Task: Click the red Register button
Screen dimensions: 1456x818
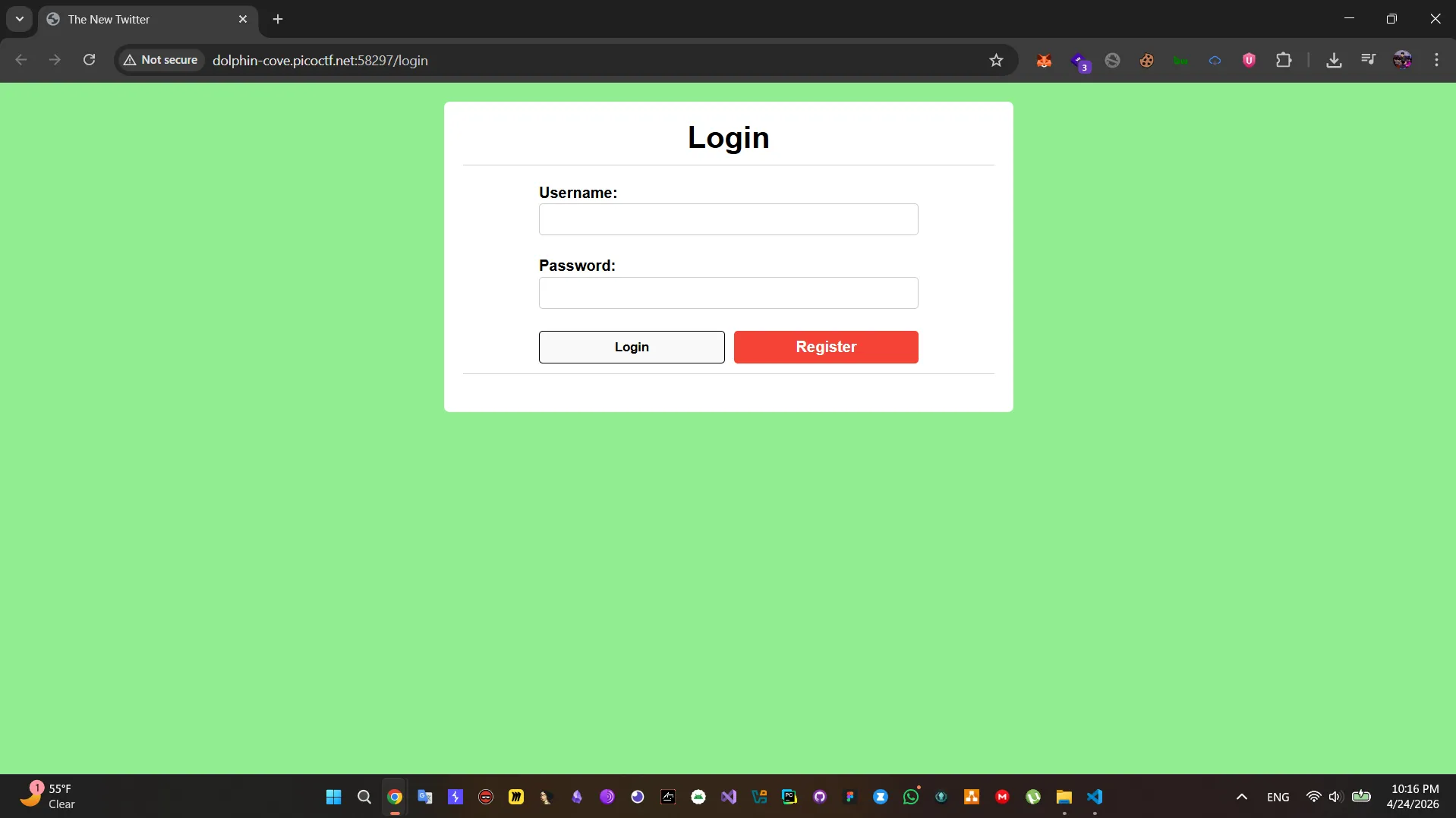Action: [826, 347]
